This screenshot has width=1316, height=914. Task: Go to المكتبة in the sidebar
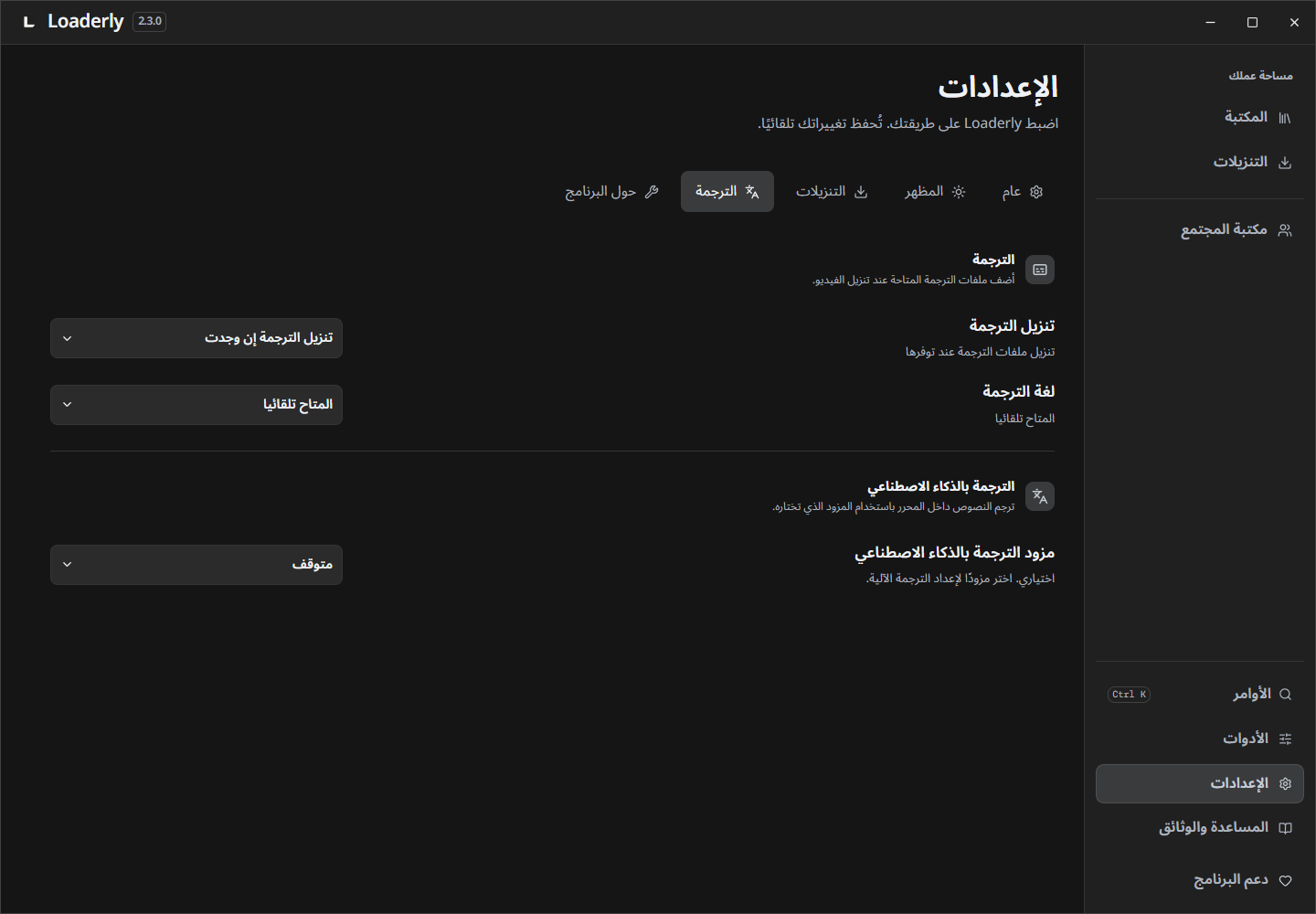coord(1200,118)
